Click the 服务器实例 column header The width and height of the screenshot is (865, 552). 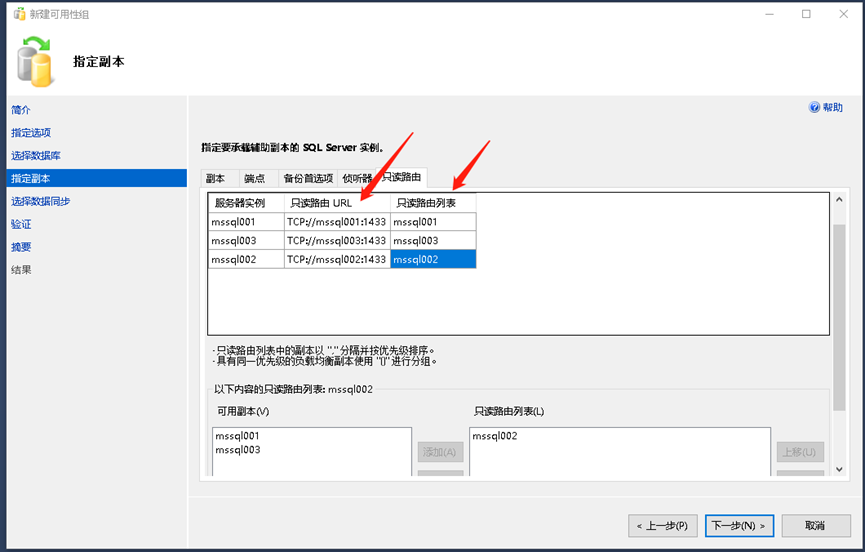(x=246, y=202)
